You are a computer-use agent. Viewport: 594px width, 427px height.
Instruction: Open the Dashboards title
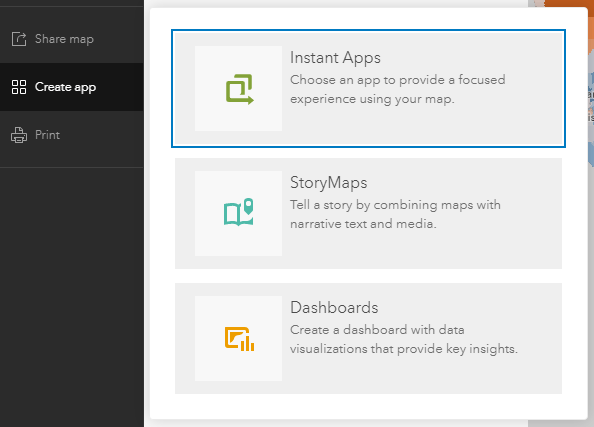[x=334, y=307]
